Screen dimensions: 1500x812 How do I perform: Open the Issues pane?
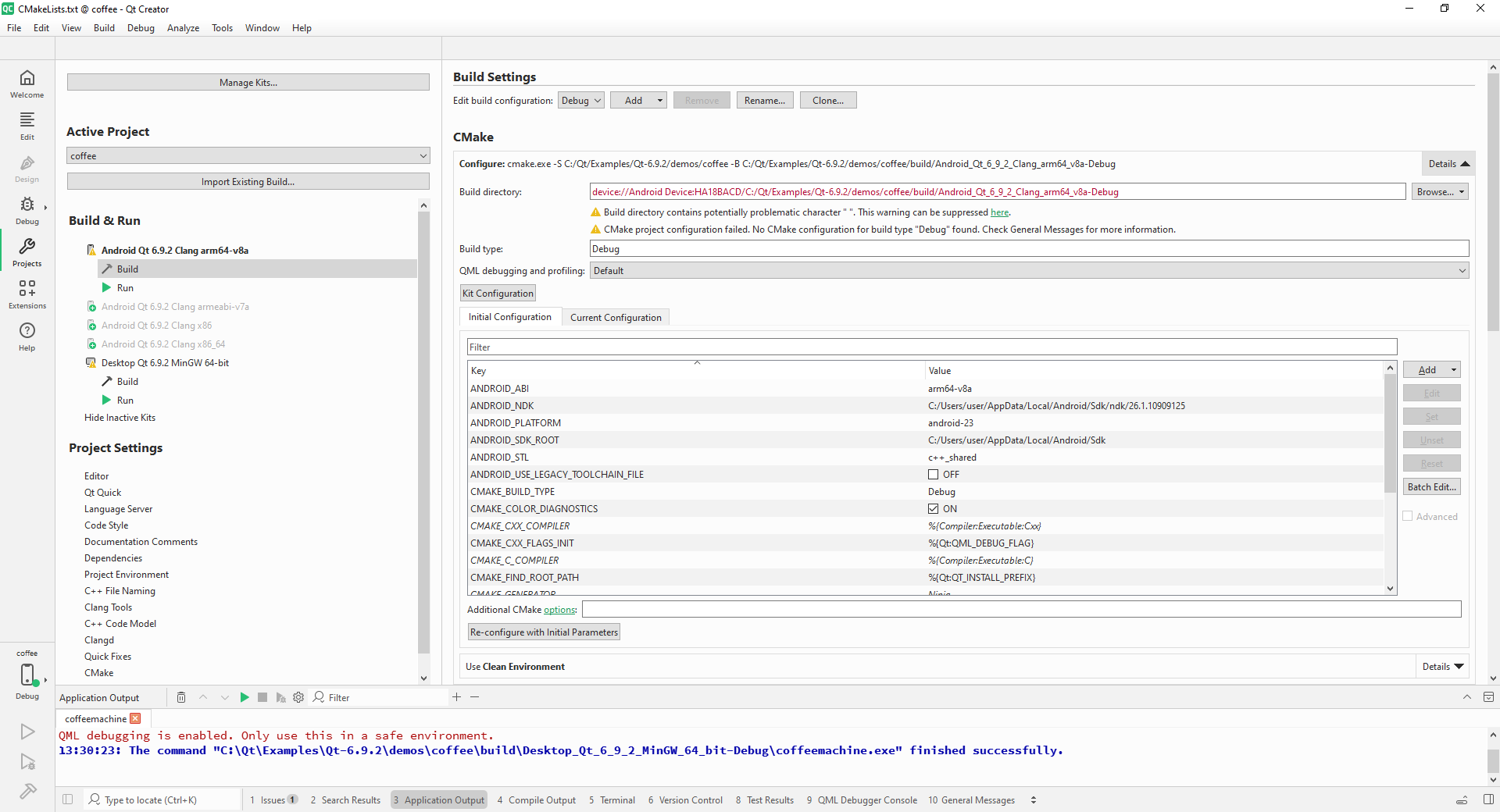click(x=273, y=800)
